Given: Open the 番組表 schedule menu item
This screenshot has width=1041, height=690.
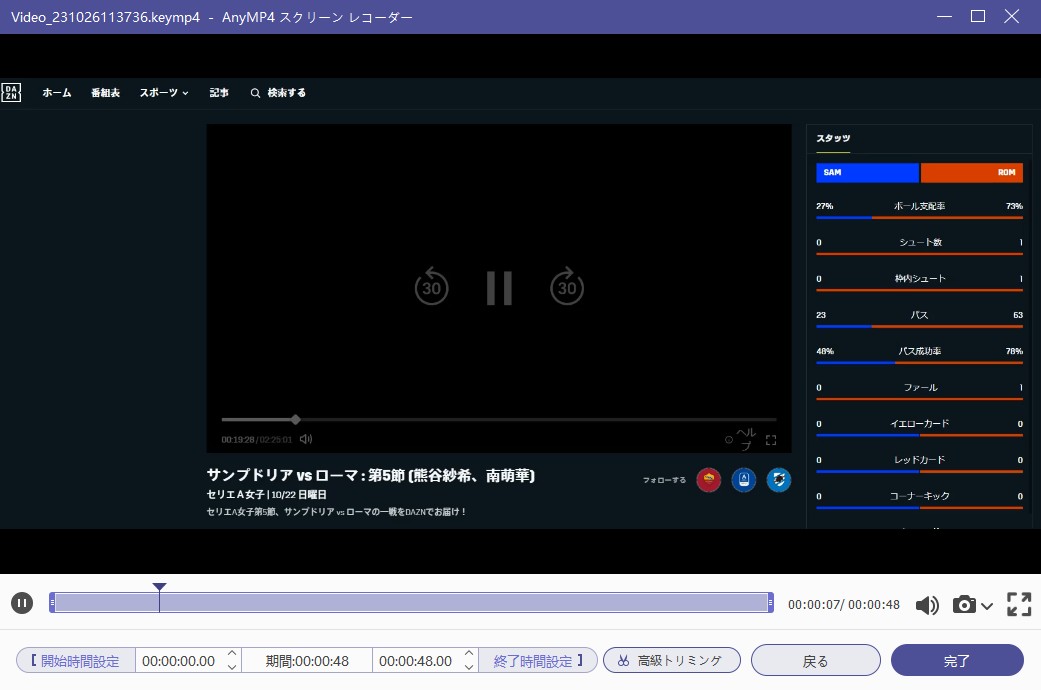Looking at the screenshot, I should (105, 93).
